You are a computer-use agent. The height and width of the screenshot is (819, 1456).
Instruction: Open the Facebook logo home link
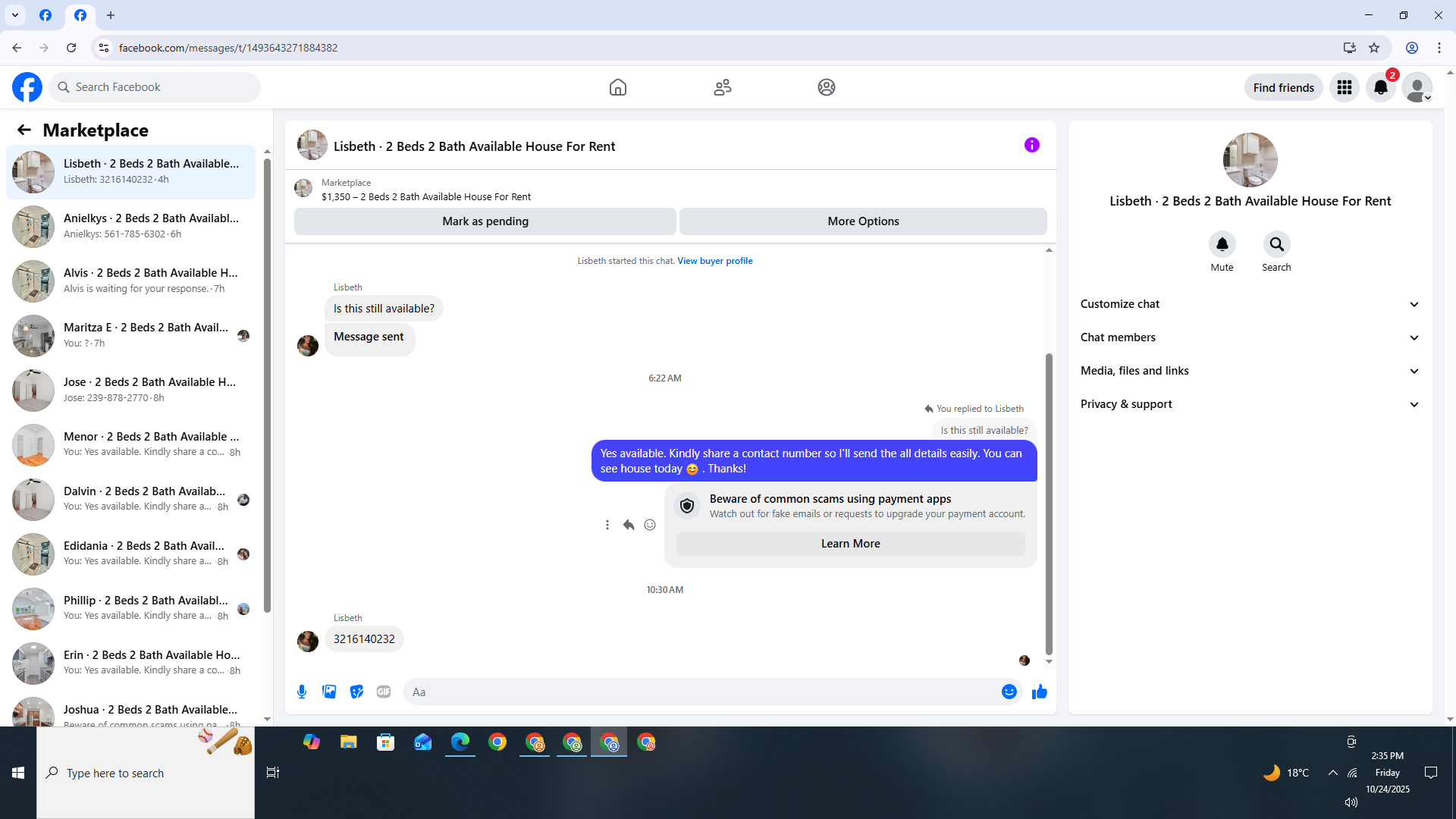[27, 87]
